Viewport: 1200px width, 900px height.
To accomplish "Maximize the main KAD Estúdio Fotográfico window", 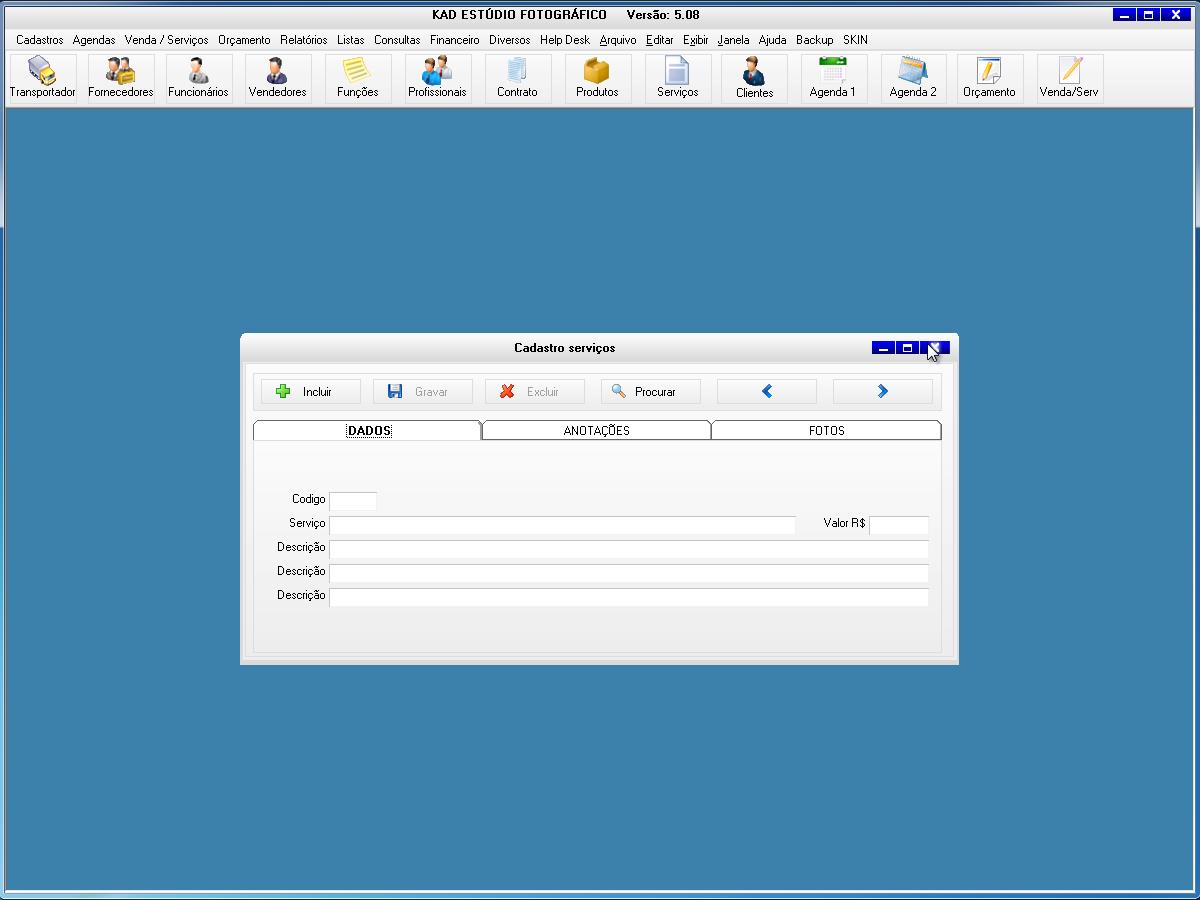I will tap(1149, 15).
